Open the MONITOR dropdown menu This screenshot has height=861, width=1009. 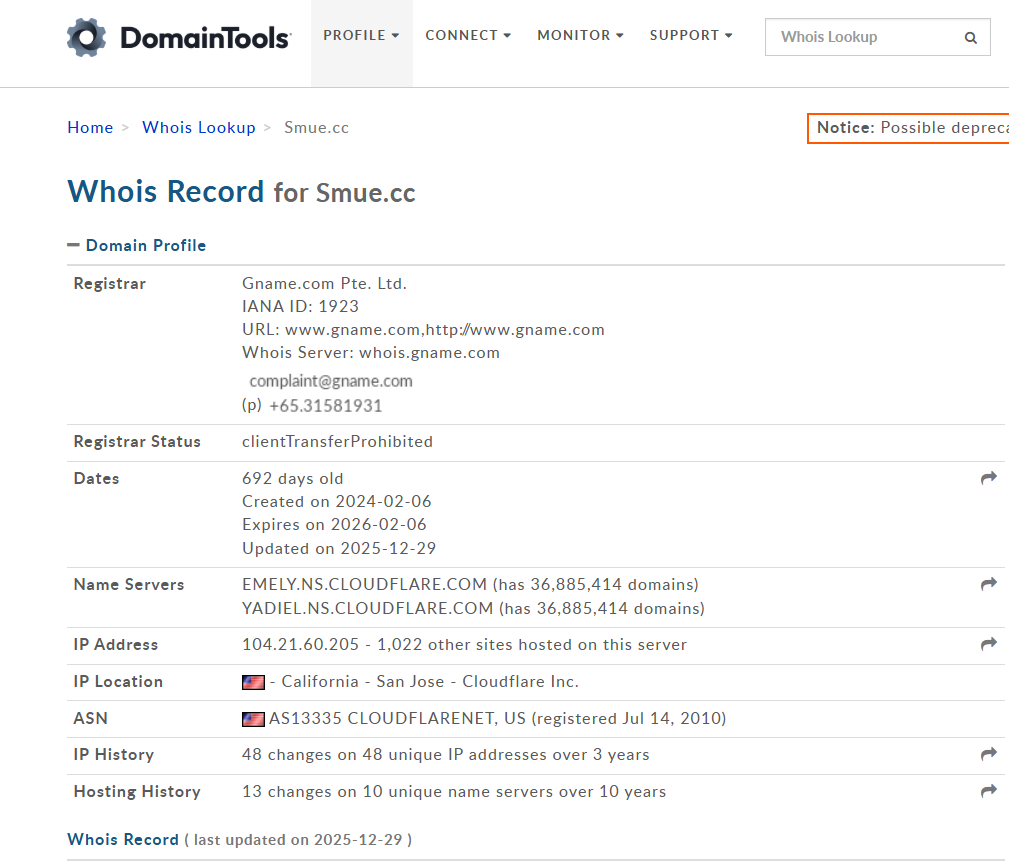click(x=580, y=36)
